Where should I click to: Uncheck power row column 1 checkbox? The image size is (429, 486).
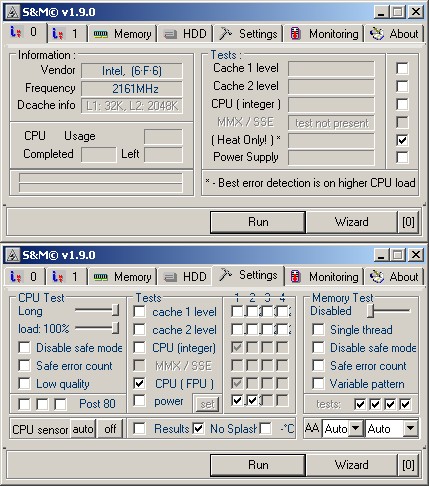[237, 400]
